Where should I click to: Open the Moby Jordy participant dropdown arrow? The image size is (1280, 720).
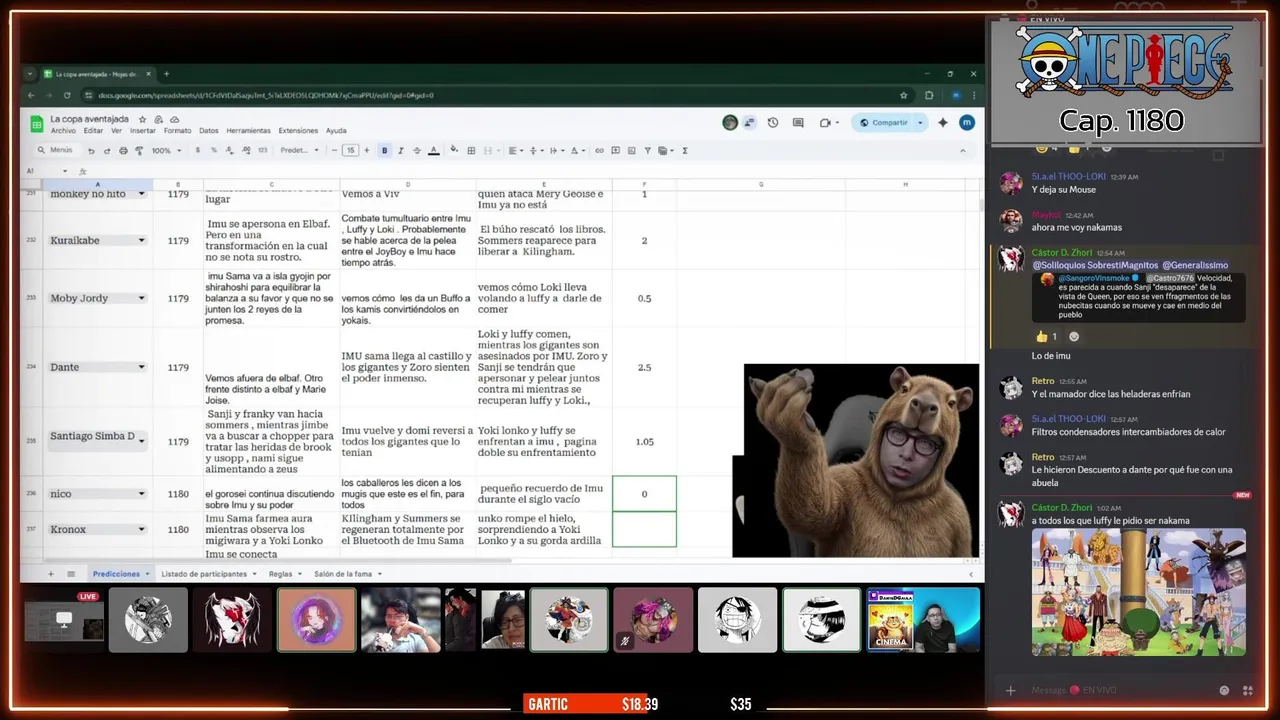pos(141,299)
